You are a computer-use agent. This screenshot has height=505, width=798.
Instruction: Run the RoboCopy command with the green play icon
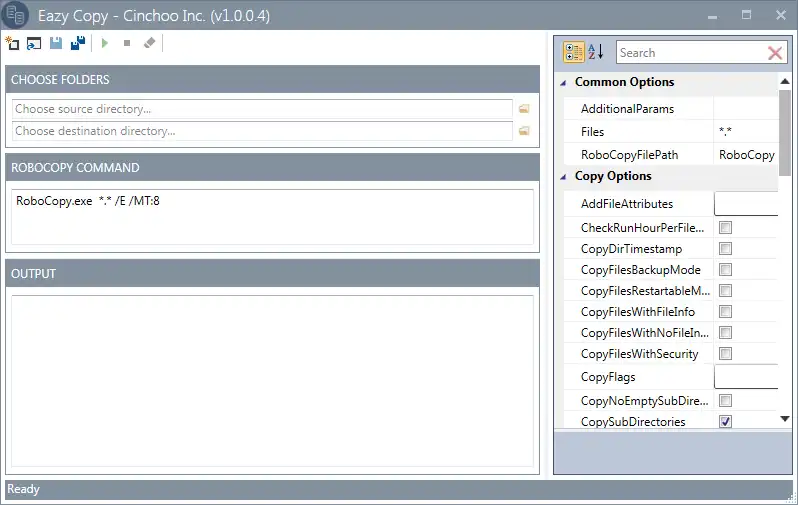pyautogui.click(x=105, y=43)
